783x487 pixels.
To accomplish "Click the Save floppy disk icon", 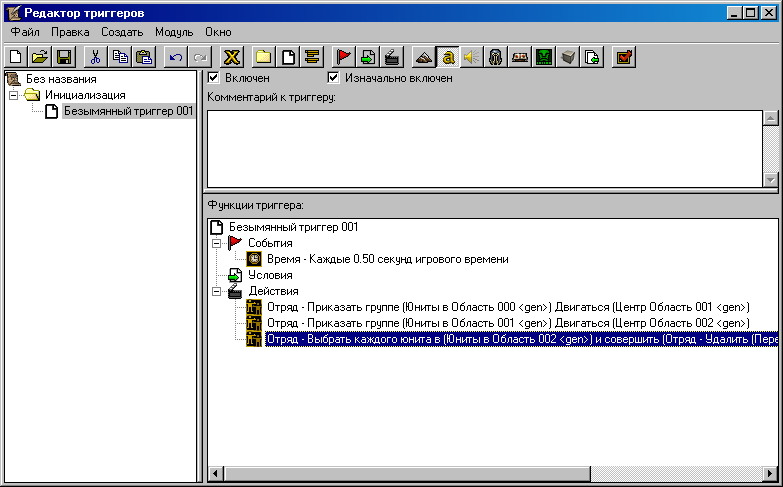I will 63,57.
